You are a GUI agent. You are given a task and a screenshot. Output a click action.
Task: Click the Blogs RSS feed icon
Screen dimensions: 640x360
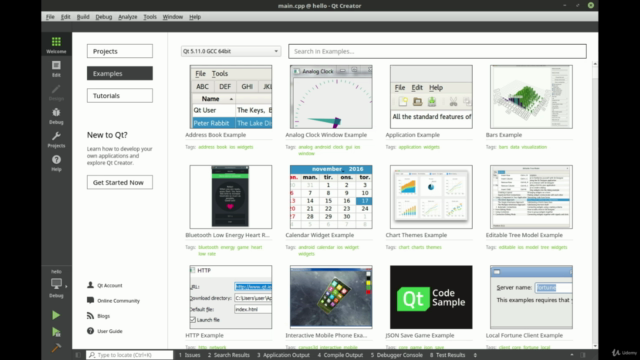pos(90,316)
